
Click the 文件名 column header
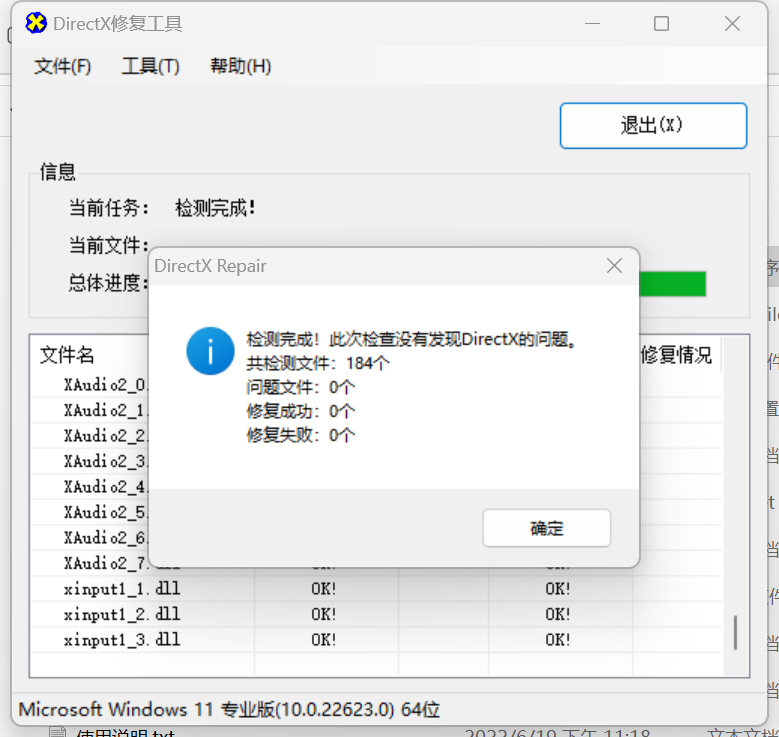[67, 355]
